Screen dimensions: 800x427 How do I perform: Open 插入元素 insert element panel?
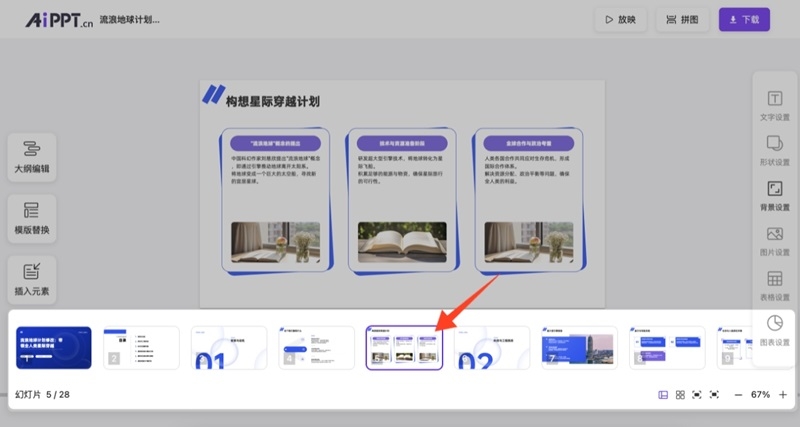coord(32,280)
